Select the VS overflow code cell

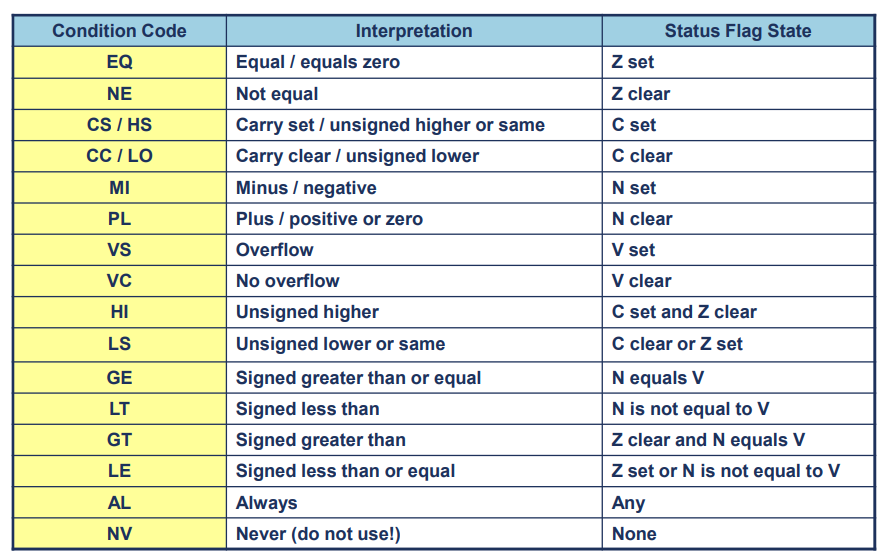pyautogui.click(x=119, y=249)
